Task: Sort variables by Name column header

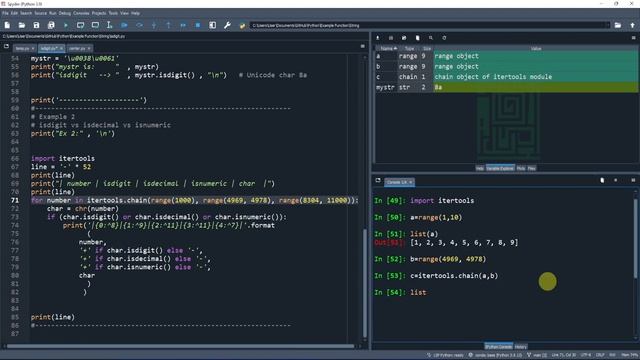Action: coord(388,49)
